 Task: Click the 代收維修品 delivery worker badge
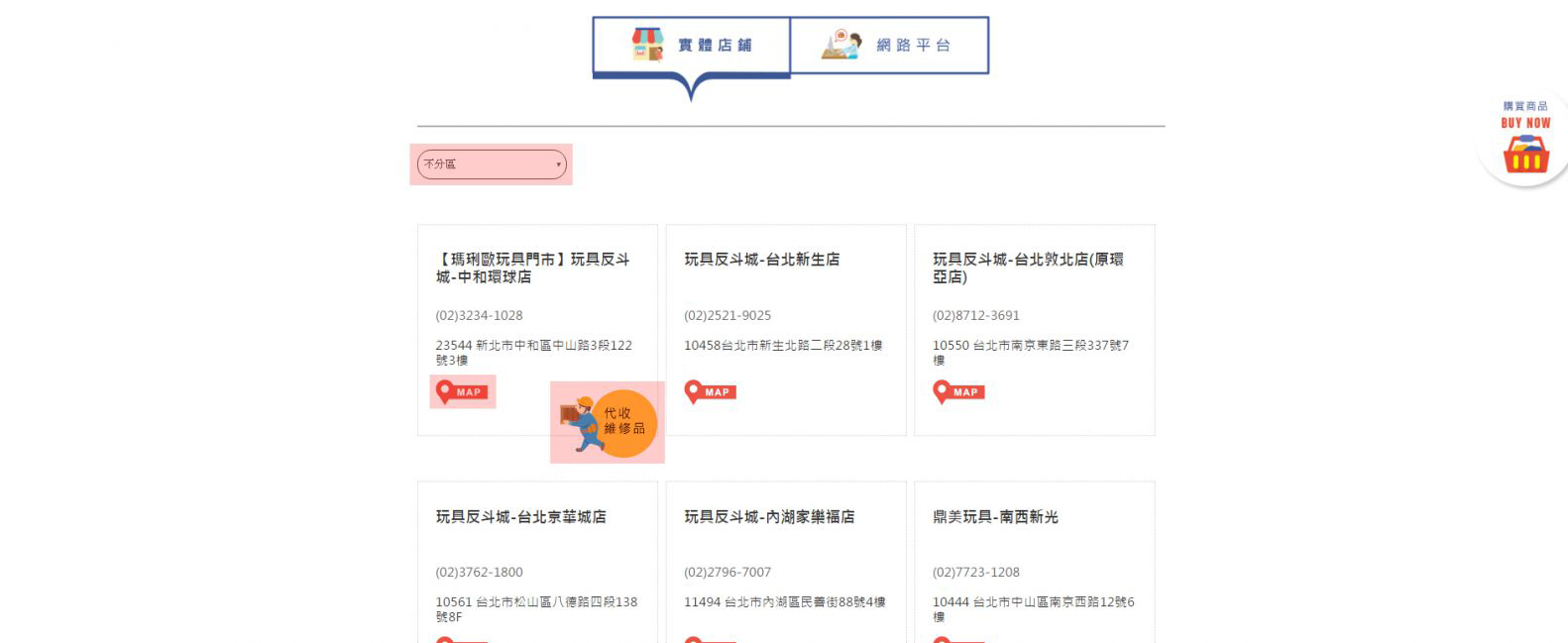[608, 422]
